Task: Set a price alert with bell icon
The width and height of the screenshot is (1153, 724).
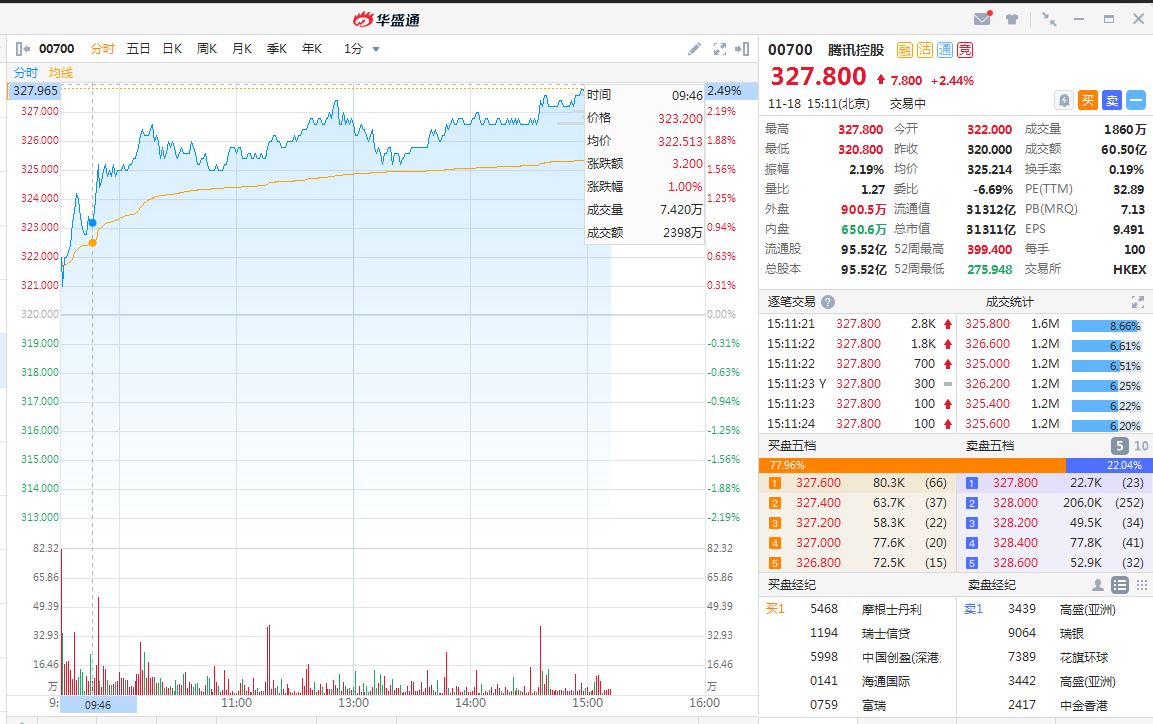Action: tap(1064, 100)
